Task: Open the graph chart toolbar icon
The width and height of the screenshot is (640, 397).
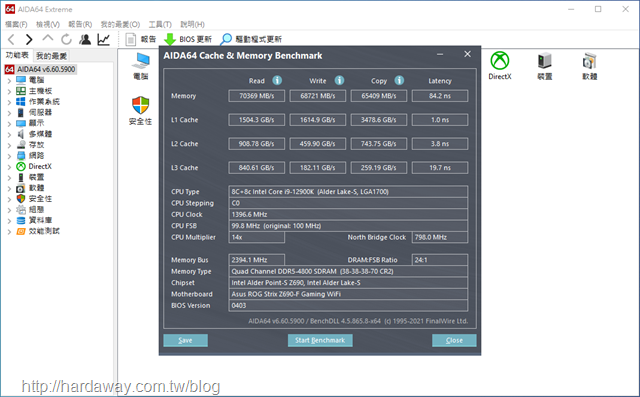Action: click(104, 40)
